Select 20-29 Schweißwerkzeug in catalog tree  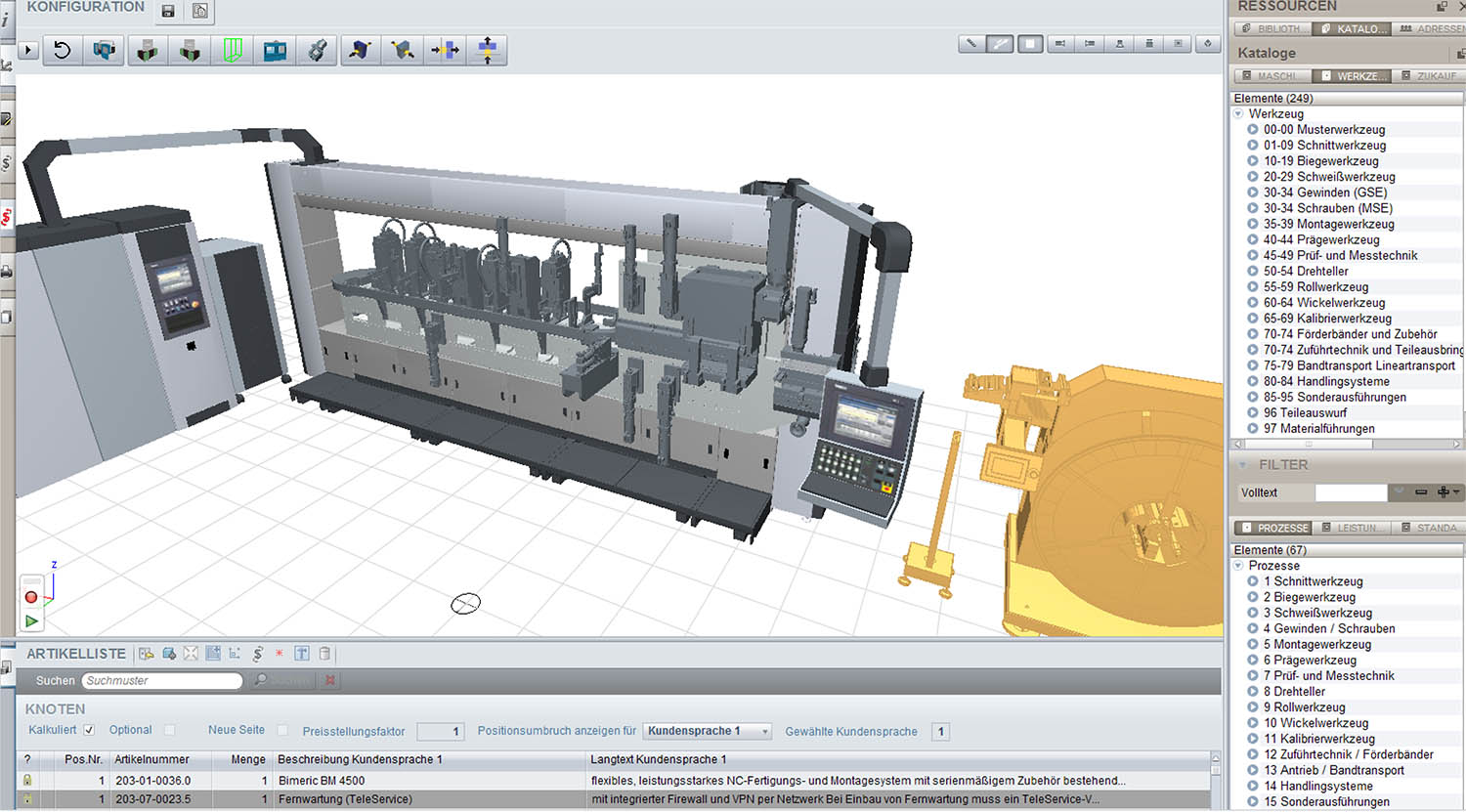click(1328, 177)
